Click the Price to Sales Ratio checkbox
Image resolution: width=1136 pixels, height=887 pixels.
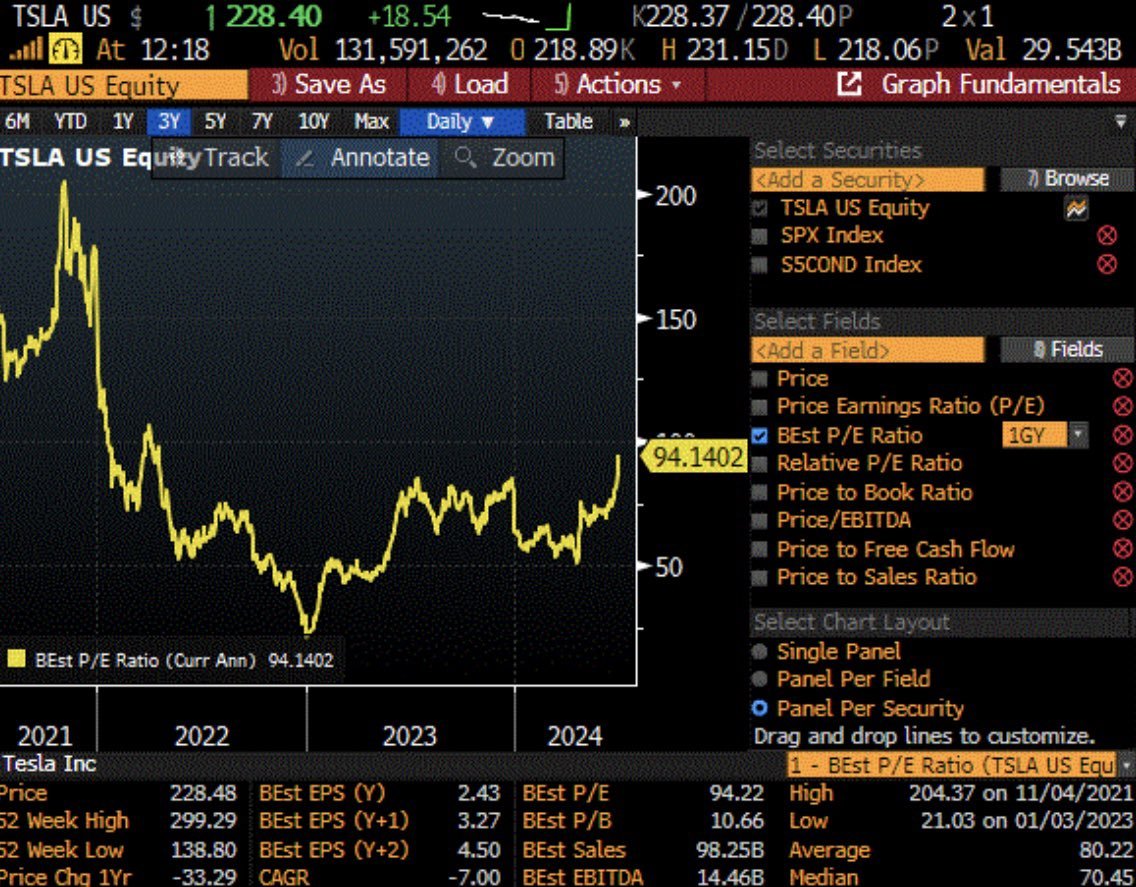click(x=759, y=578)
